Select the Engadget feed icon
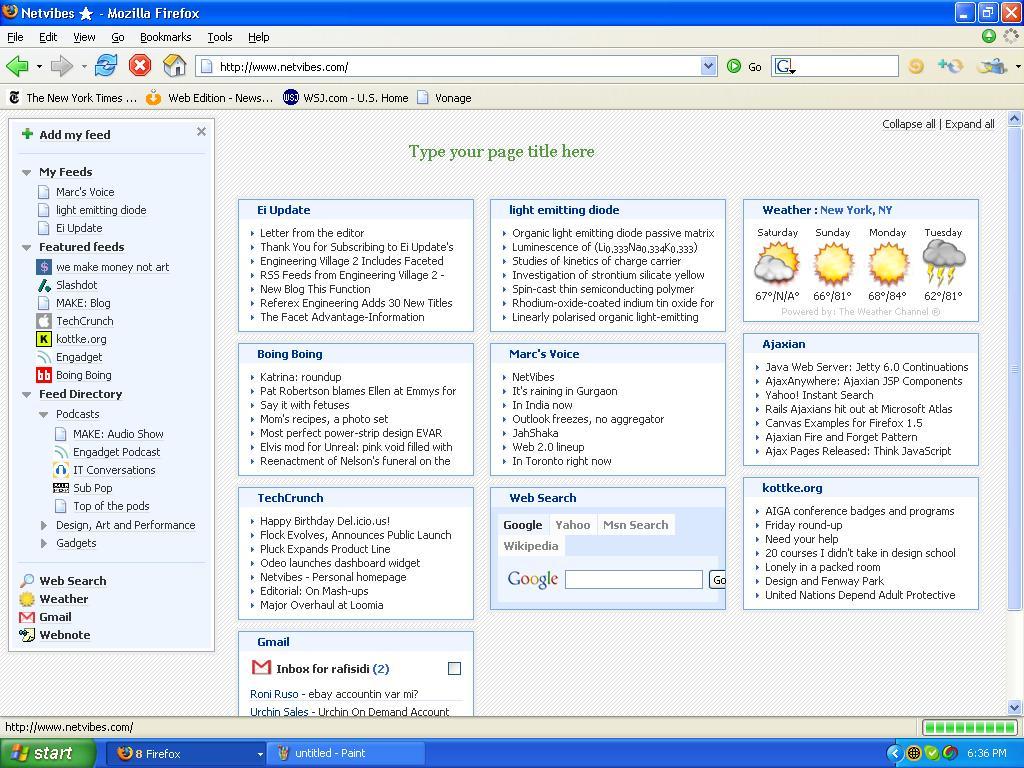 44,357
